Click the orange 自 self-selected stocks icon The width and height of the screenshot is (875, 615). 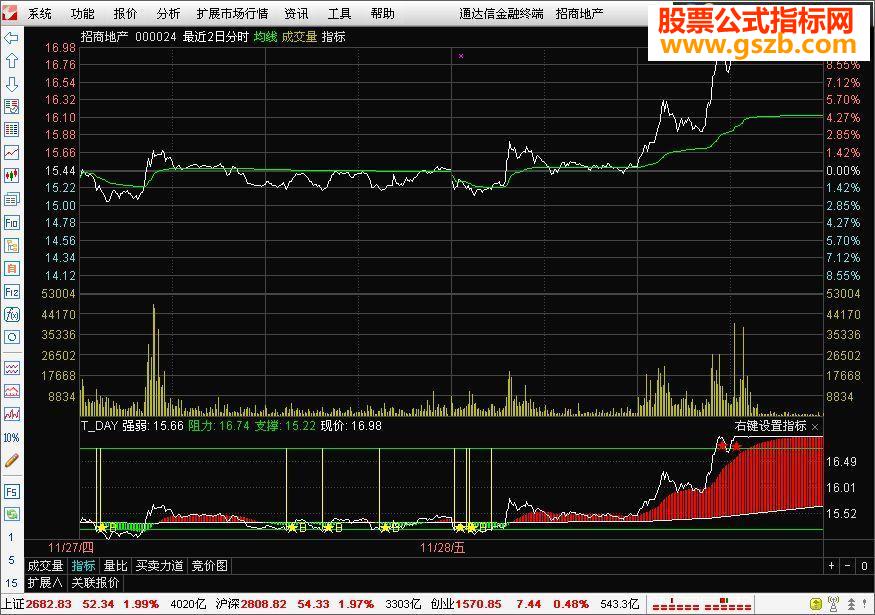pyautogui.click(x=11, y=268)
